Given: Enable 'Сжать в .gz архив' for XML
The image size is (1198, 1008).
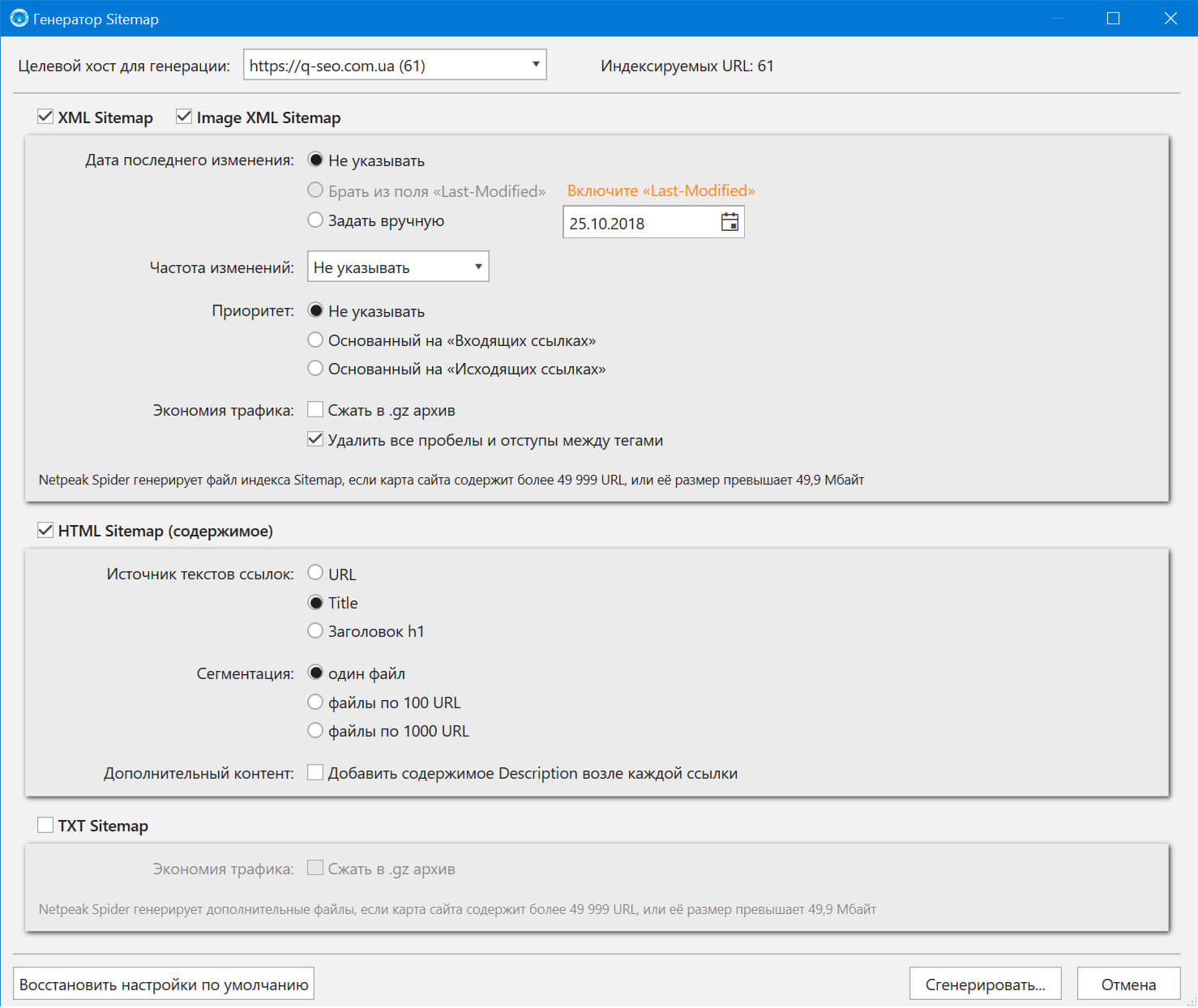Looking at the screenshot, I should (x=315, y=410).
